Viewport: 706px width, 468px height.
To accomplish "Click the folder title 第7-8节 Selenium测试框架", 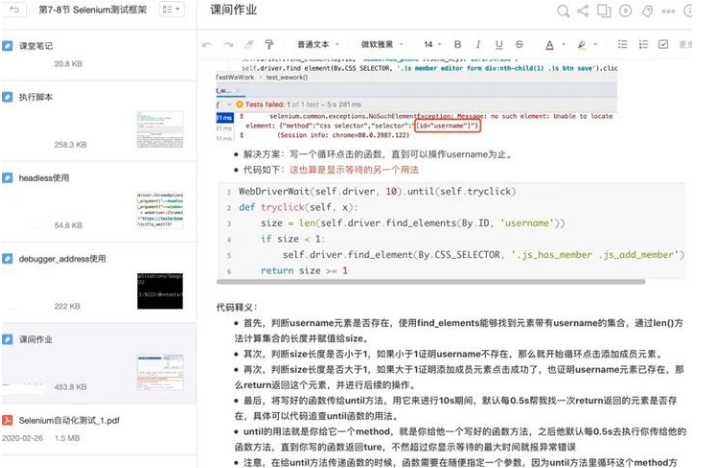I will [93, 9].
